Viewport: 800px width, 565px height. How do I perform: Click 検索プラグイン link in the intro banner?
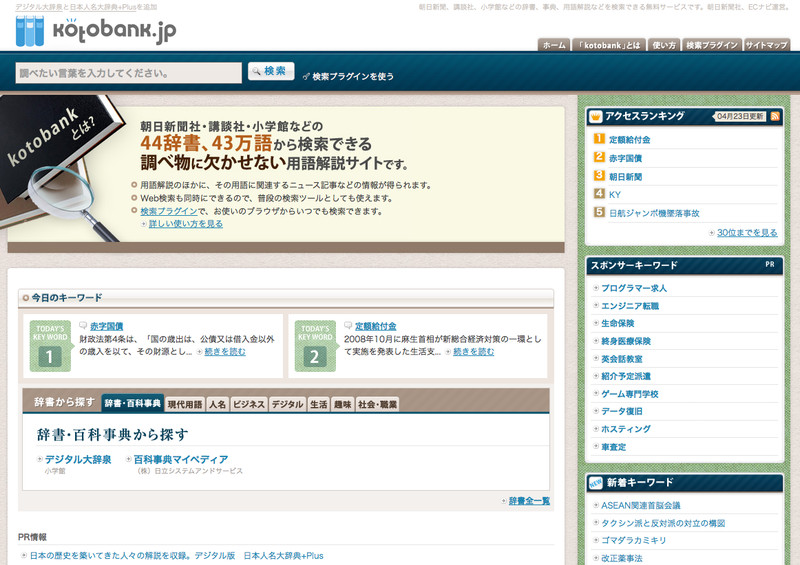coord(169,211)
